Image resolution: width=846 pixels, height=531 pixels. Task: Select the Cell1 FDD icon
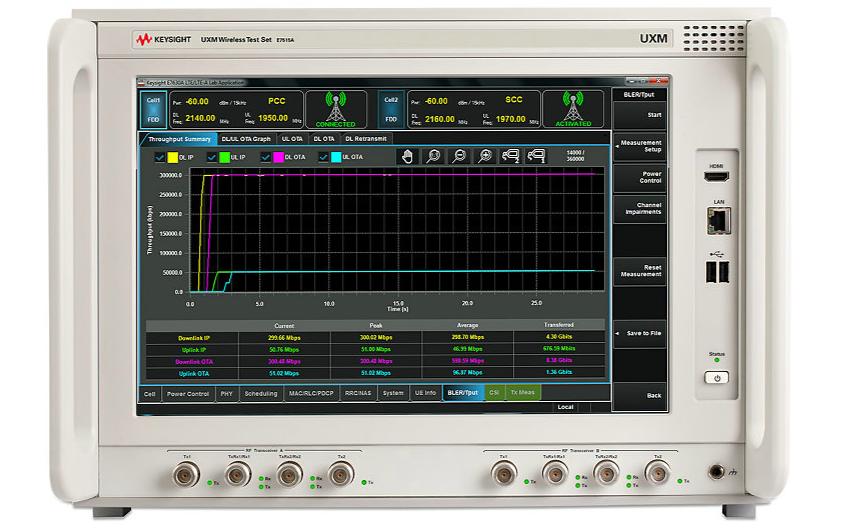tap(153, 110)
